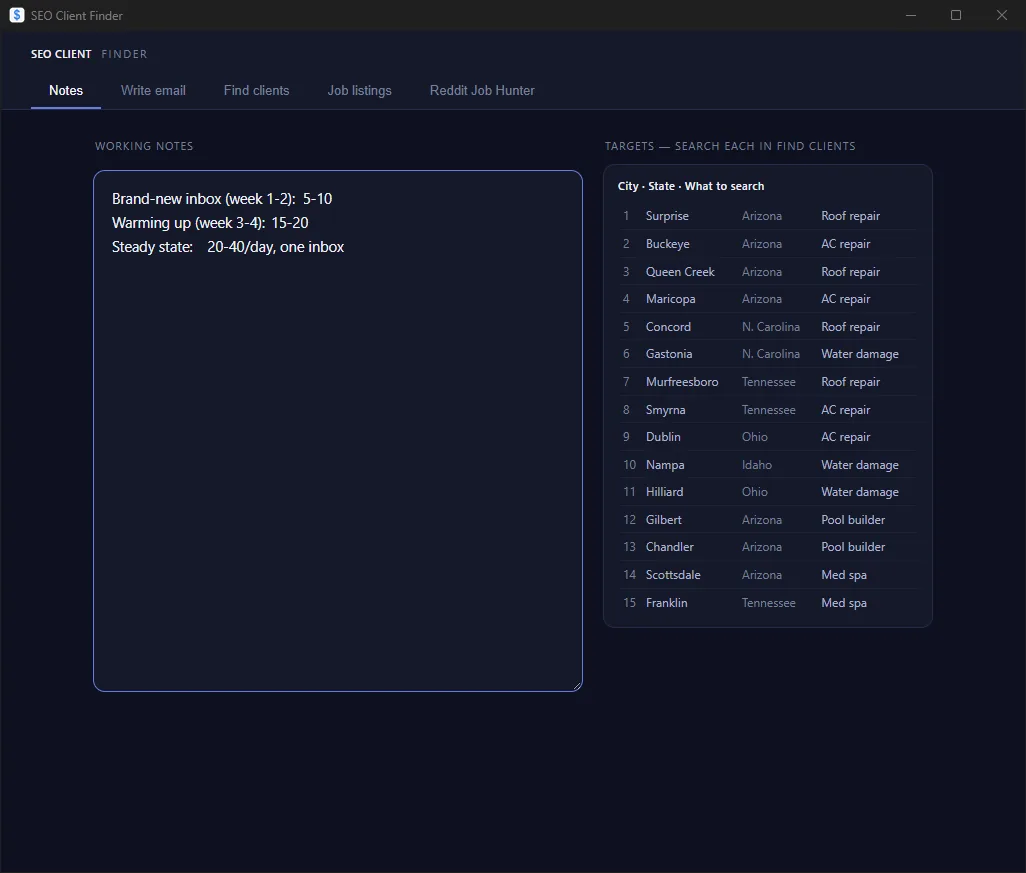Click 'Ohio' in the Hilliard row
This screenshot has height=873, width=1026.
(x=754, y=492)
